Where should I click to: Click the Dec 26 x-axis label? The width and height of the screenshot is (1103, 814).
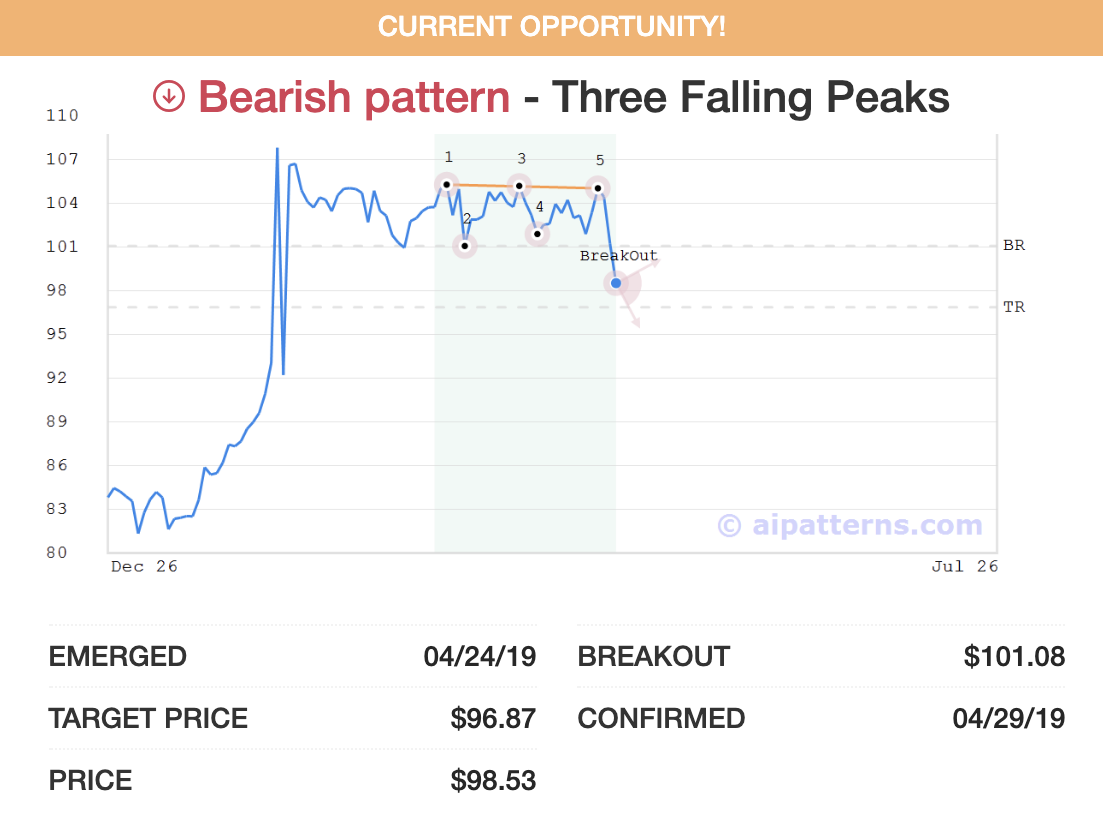coord(144,567)
